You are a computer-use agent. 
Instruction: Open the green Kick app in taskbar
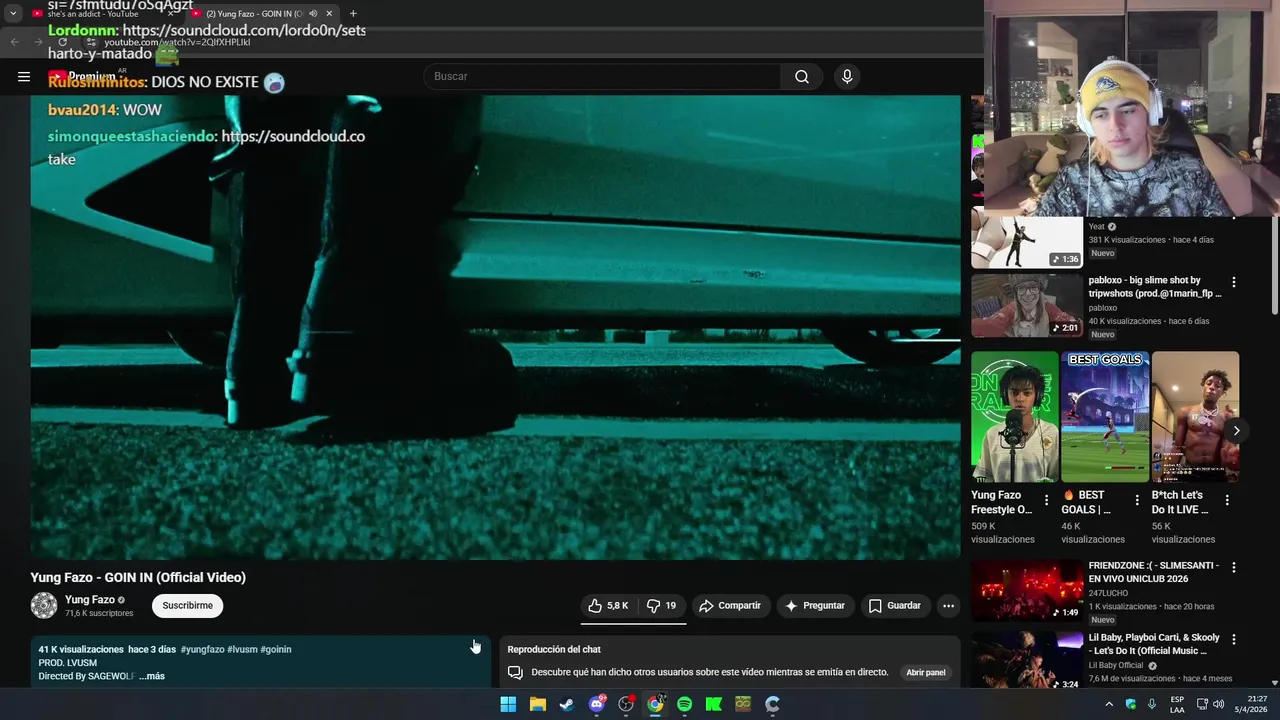tap(714, 704)
